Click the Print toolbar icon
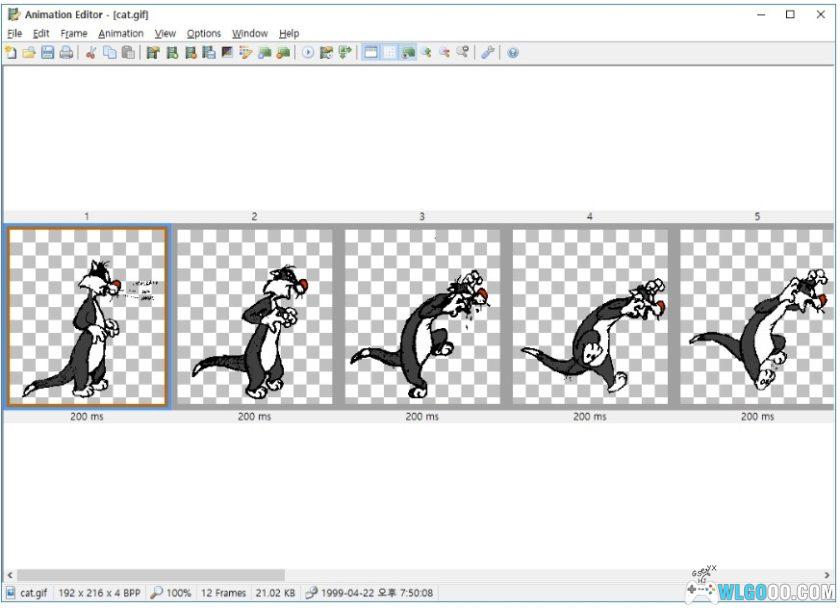 pyautogui.click(x=65, y=53)
